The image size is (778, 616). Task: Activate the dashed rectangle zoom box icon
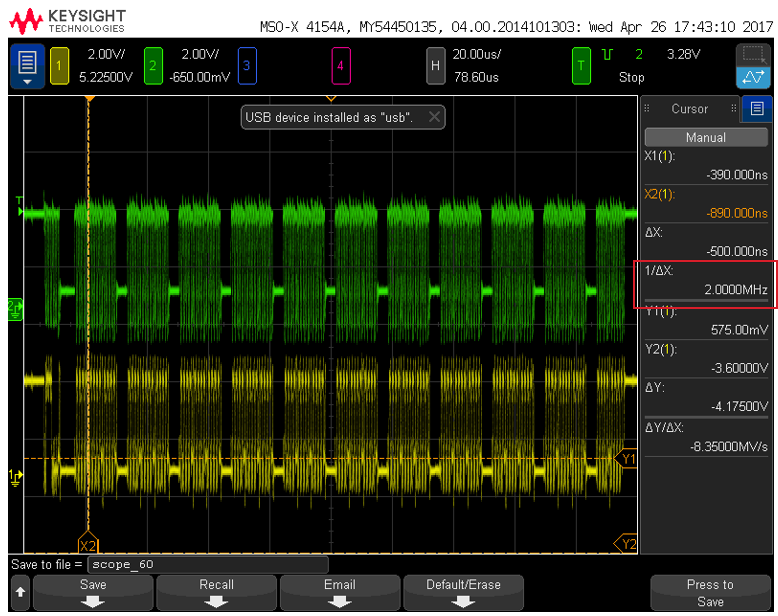point(753,52)
